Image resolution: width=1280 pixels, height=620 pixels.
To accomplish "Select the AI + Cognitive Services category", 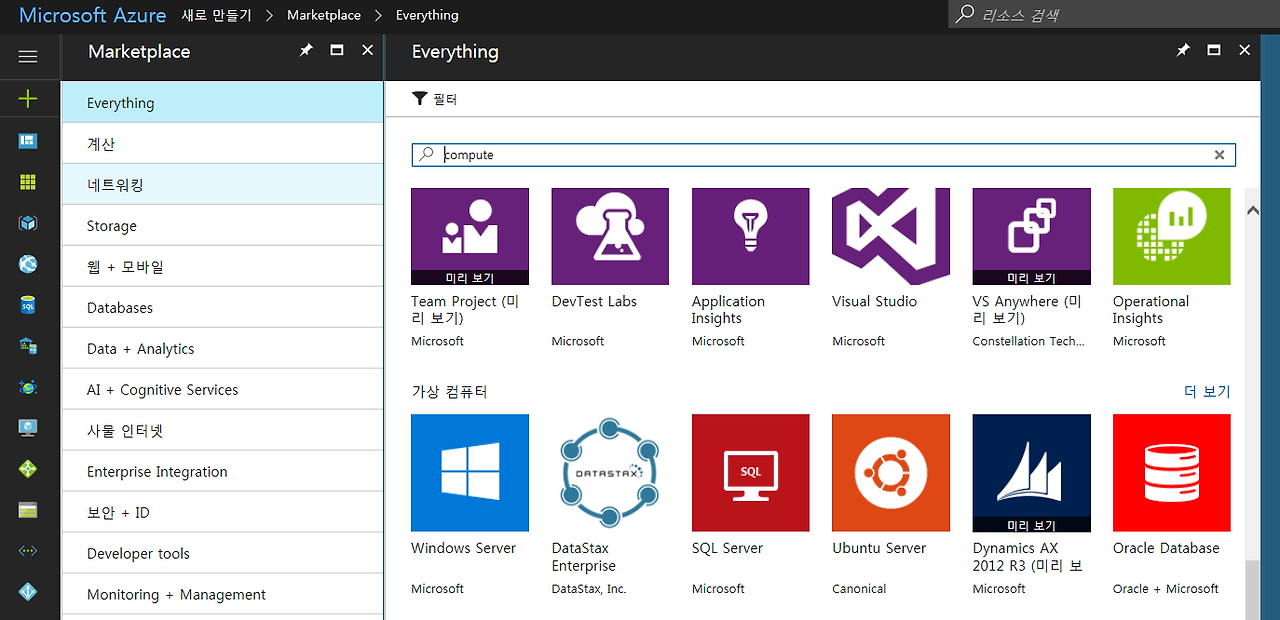I will point(222,390).
